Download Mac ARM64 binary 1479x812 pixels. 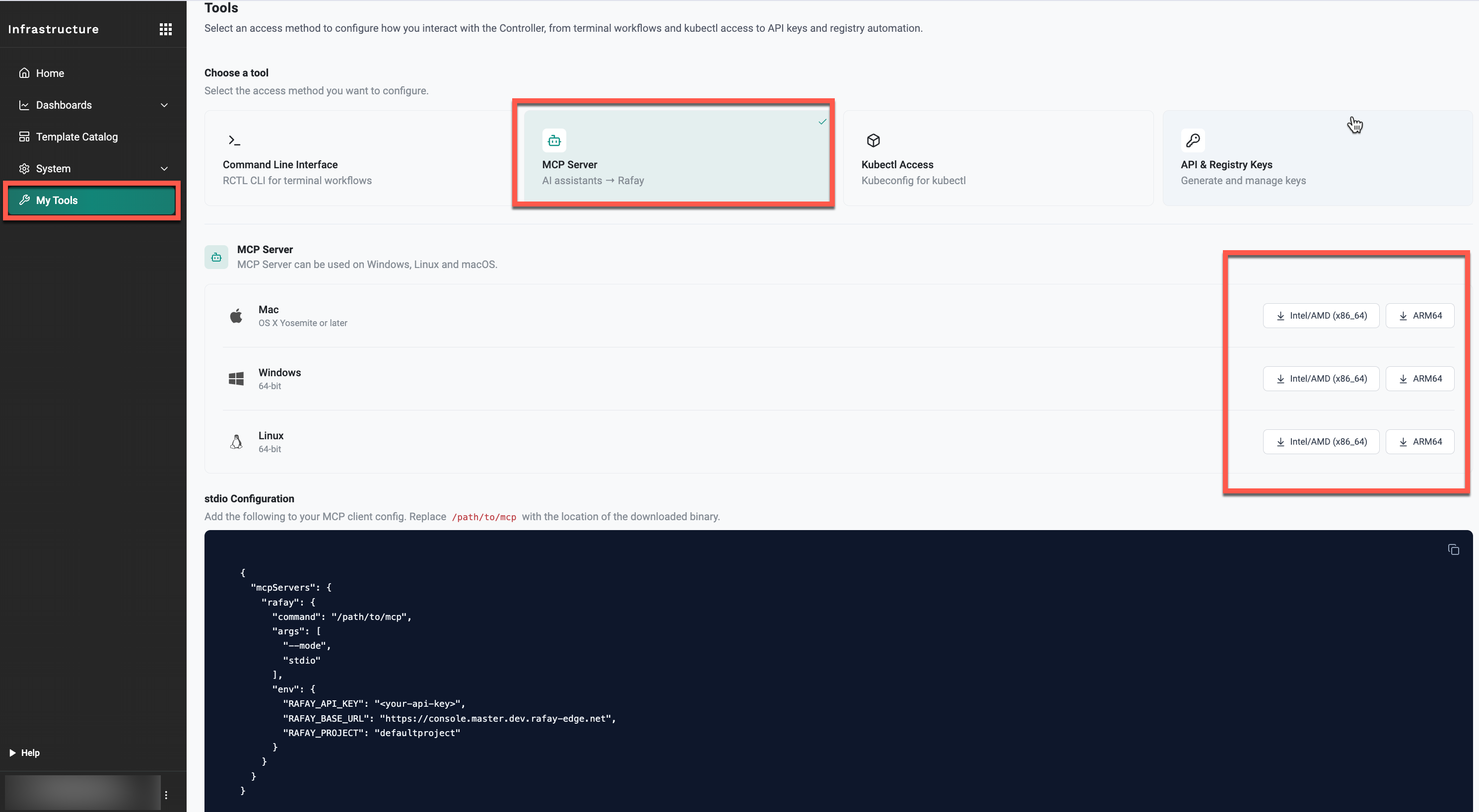pos(1420,315)
